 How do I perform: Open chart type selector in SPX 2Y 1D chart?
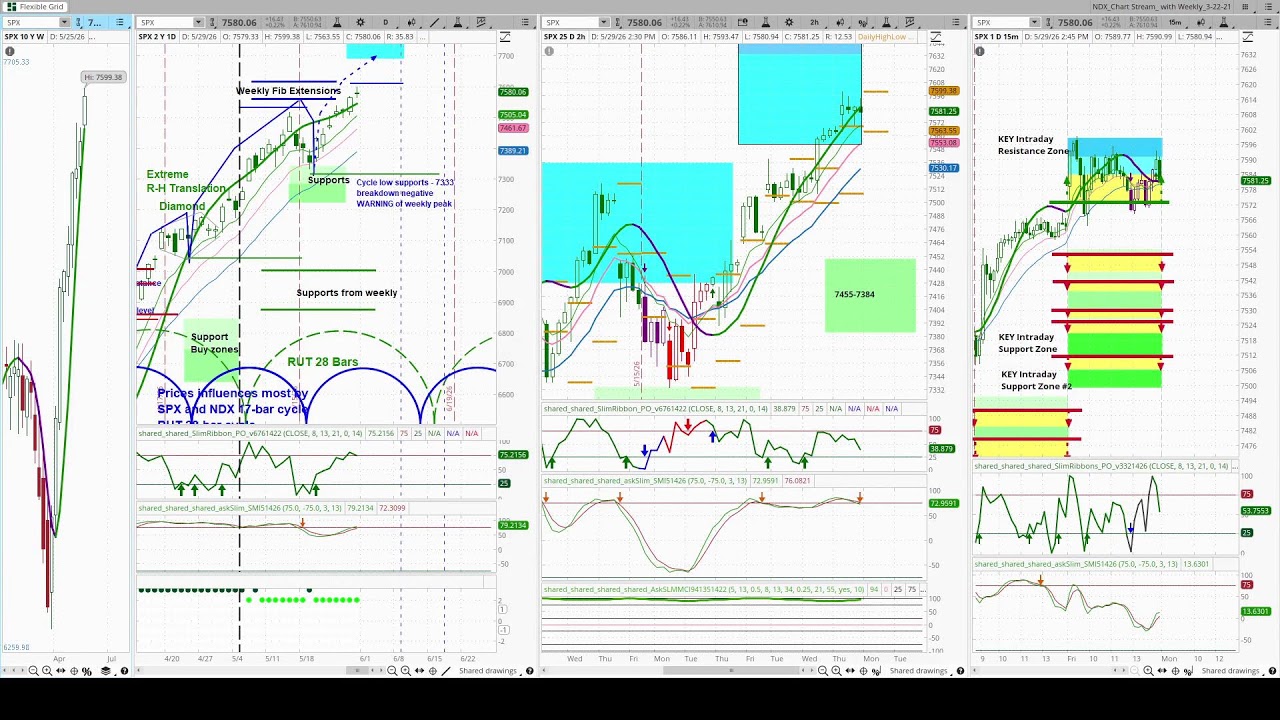click(x=412, y=22)
